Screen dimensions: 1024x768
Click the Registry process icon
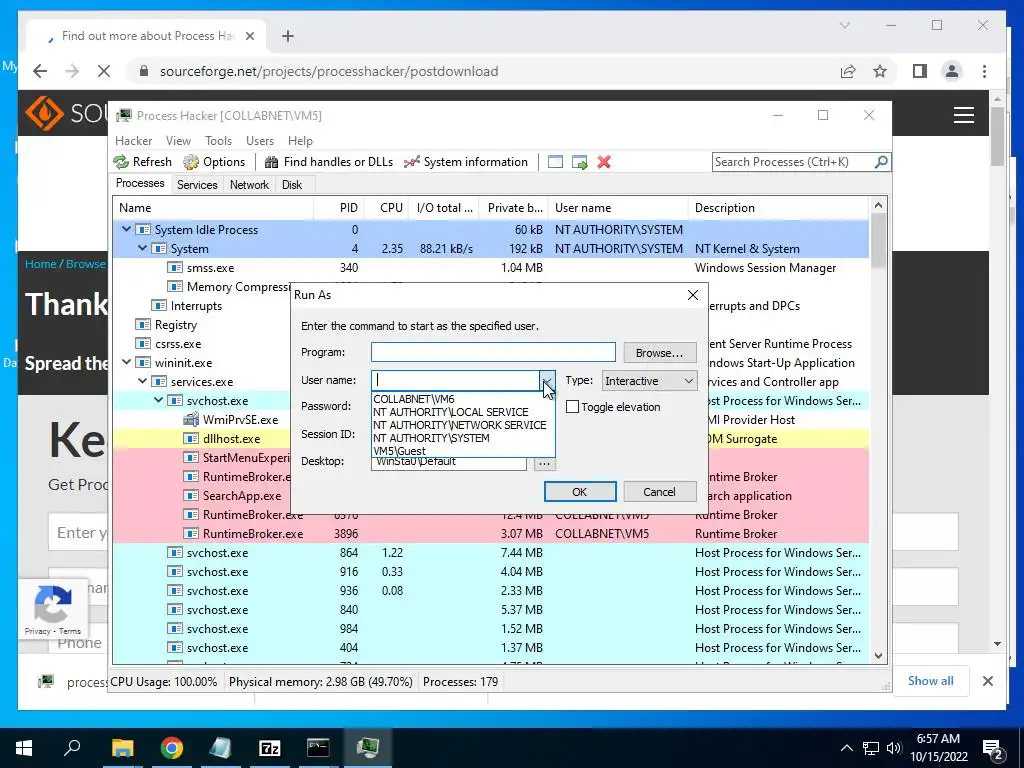(142, 325)
